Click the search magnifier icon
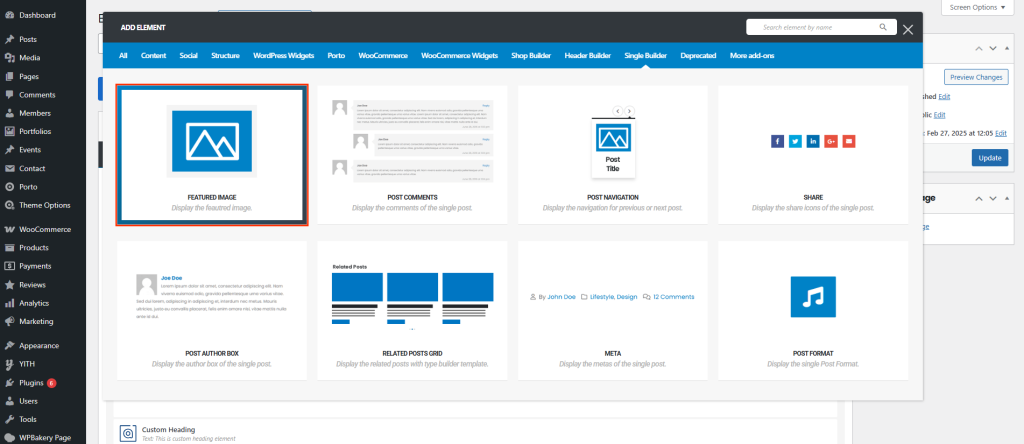Screen dimensions: 1024x444 pos(883,28)
